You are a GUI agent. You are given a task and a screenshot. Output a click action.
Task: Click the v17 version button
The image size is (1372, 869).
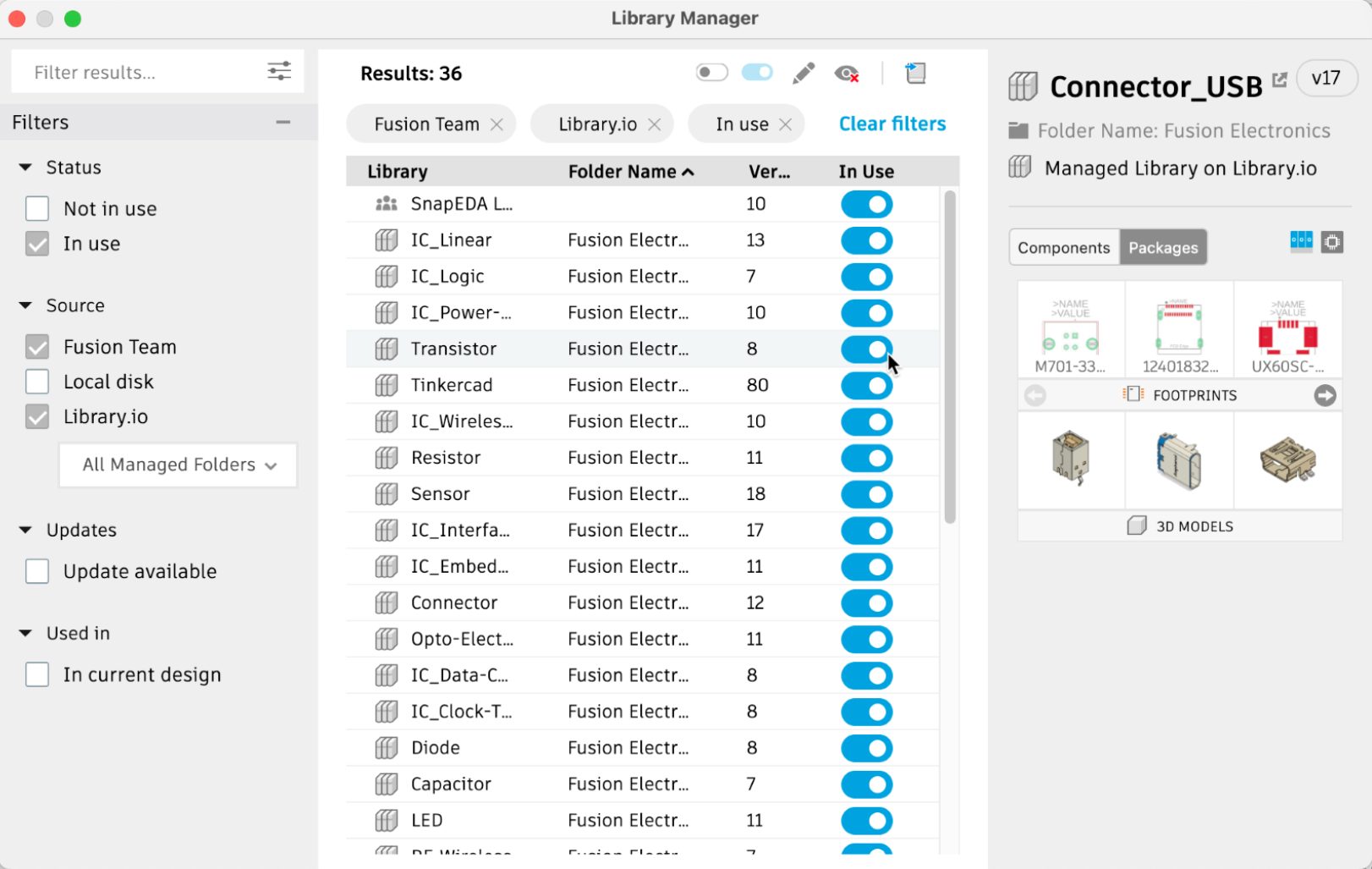click(x=1325, y=79)
